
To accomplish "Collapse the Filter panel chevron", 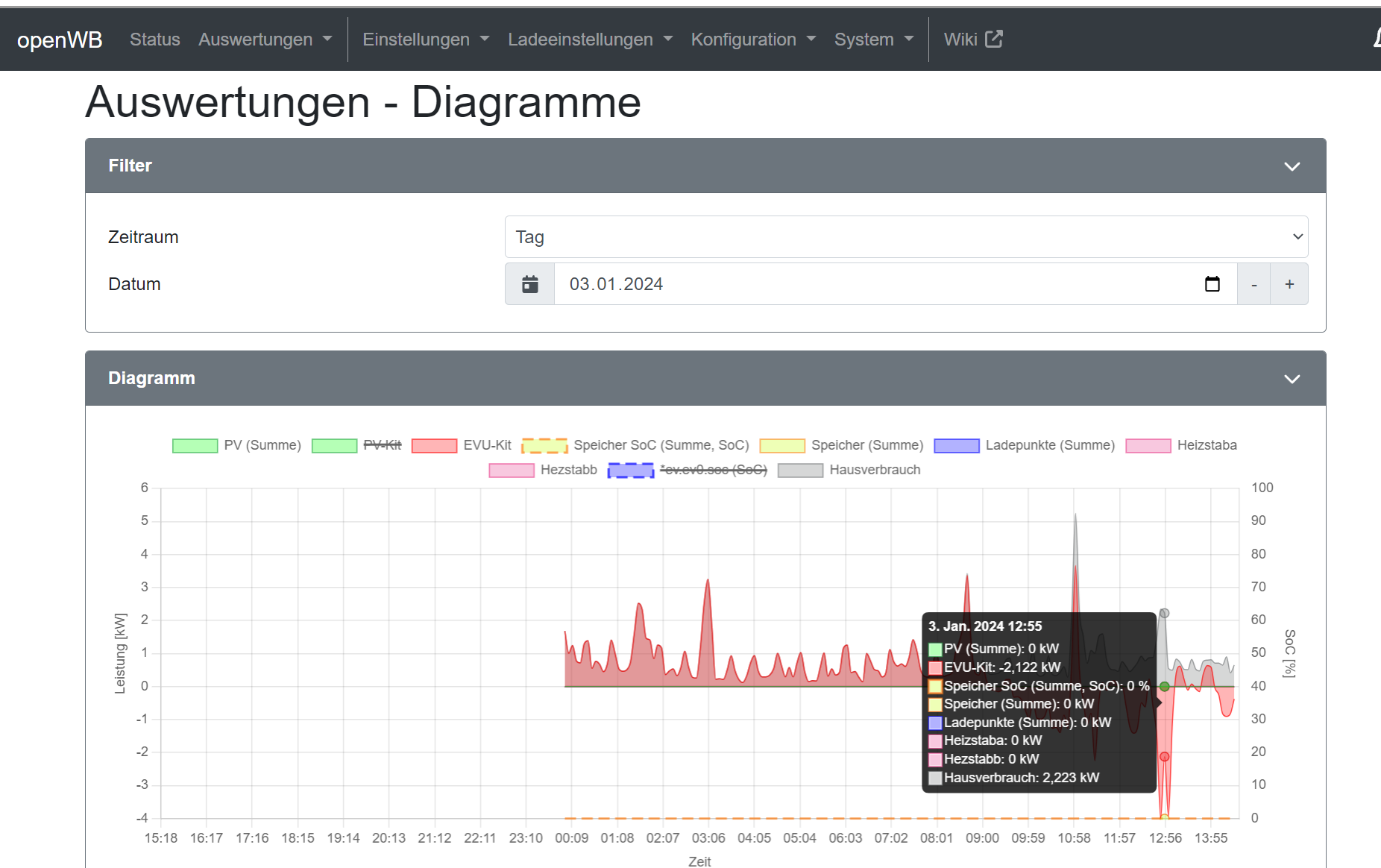I will pos(1292,166).
